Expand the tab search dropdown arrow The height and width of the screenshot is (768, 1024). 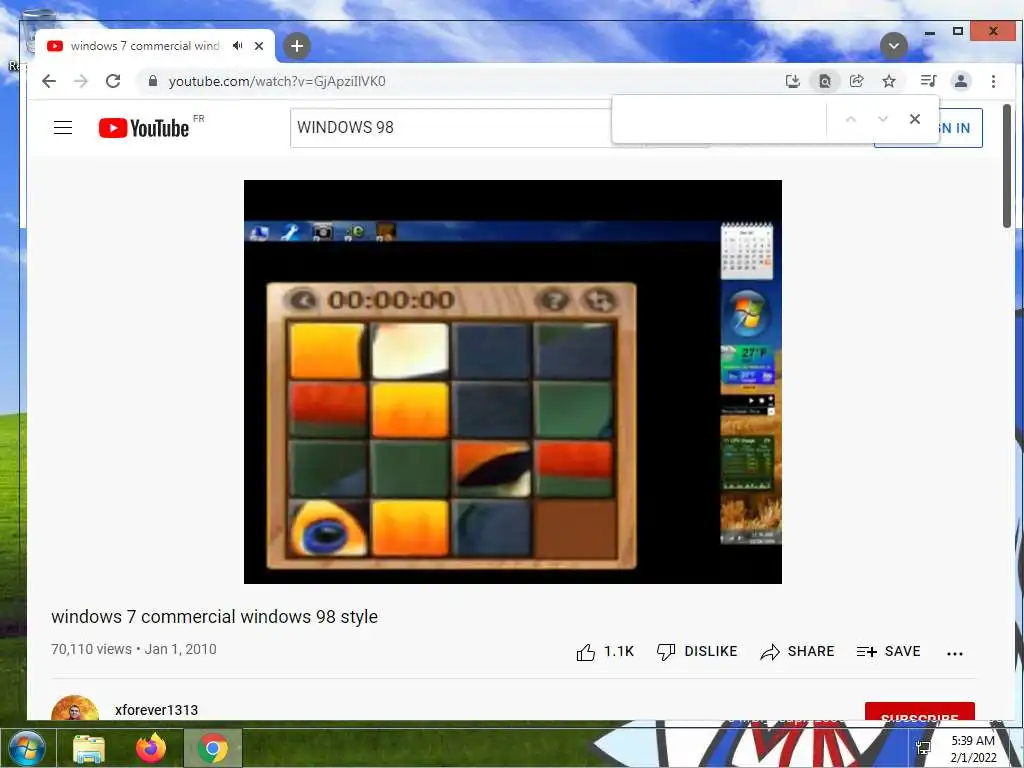[893, 46]
